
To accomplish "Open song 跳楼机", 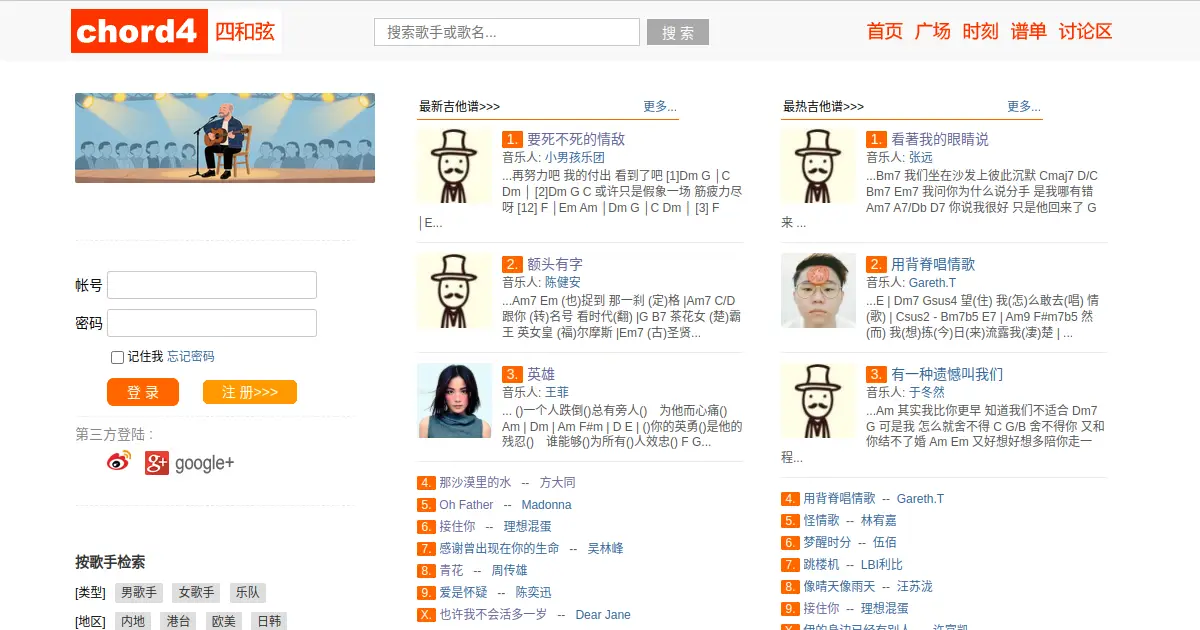I will pyautogui.click(x=821, y=564).
